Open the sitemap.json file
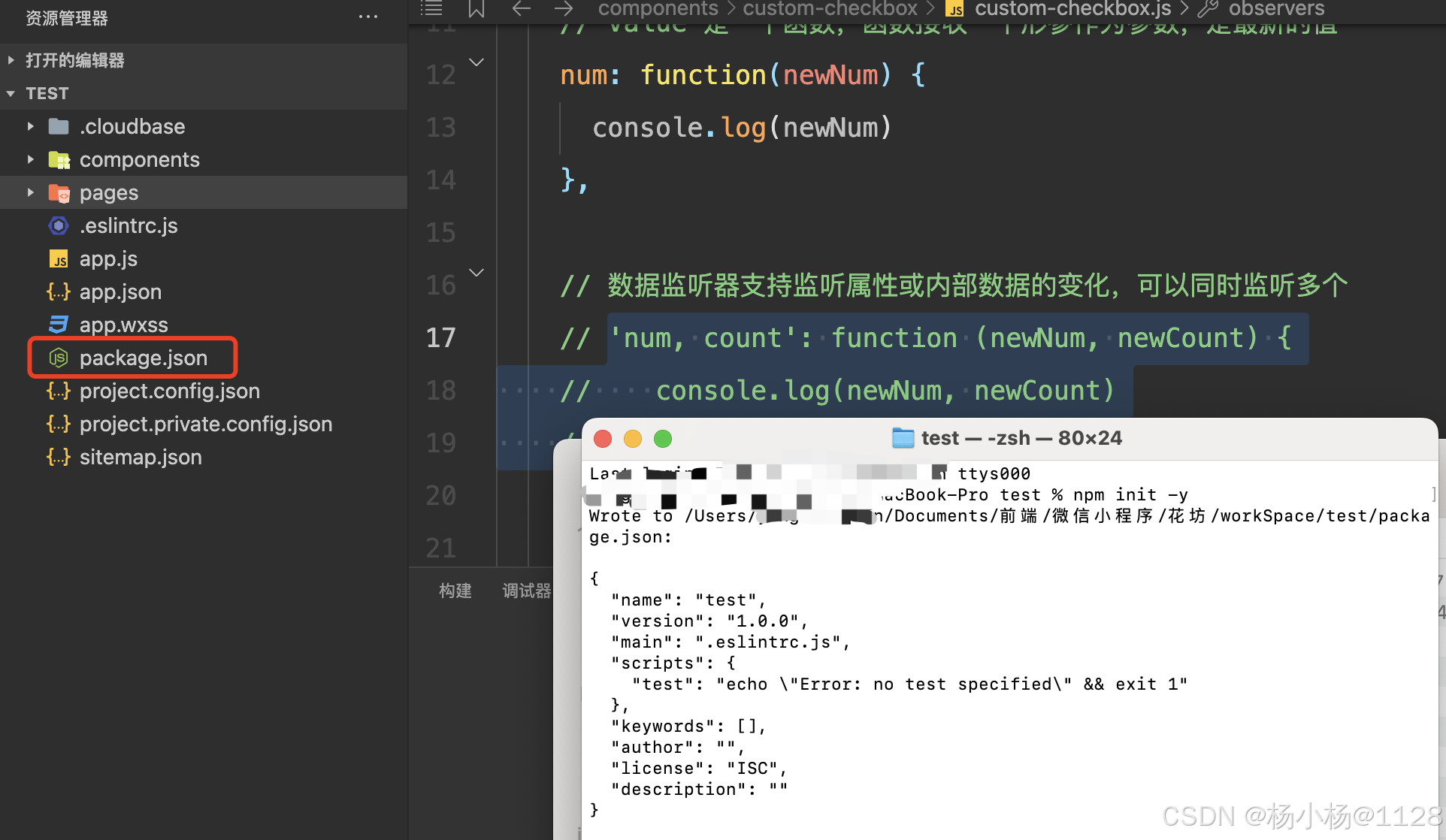 pos(141,457)
